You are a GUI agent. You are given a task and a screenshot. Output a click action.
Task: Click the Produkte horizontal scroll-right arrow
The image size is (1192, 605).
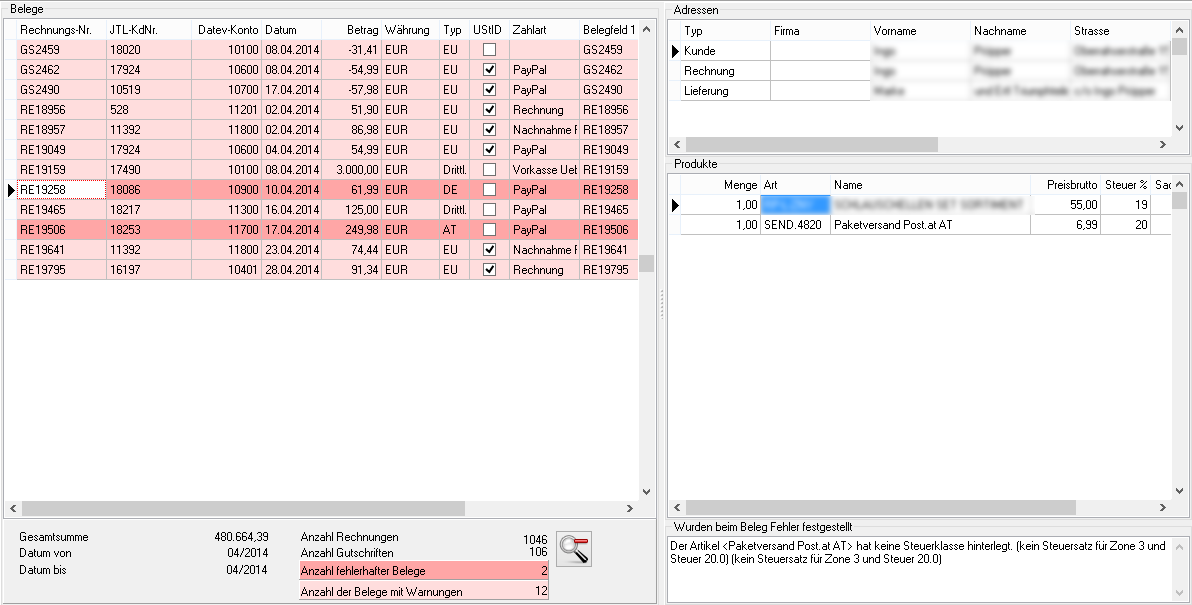click(1163, 508)
